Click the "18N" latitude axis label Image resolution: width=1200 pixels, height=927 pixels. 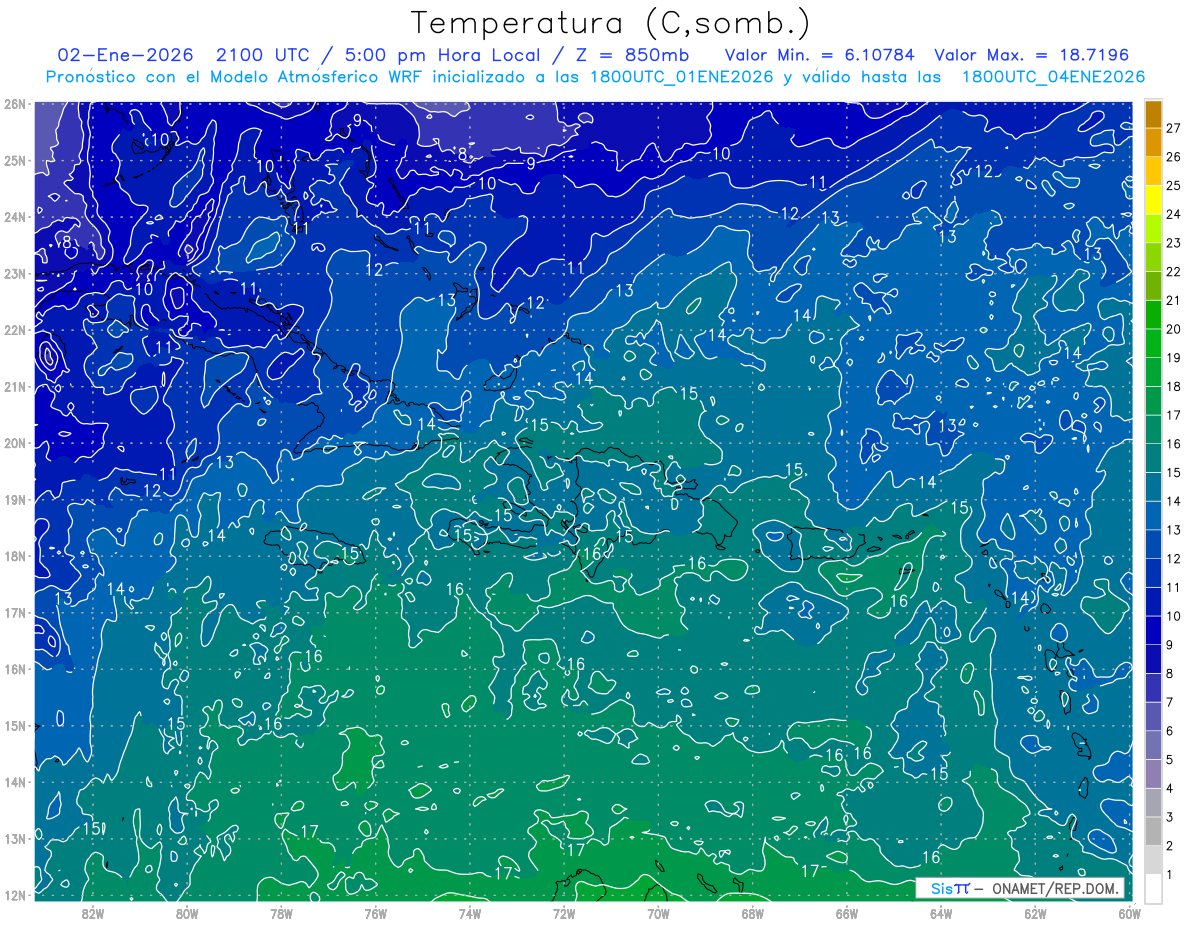(x=14, y=556)
